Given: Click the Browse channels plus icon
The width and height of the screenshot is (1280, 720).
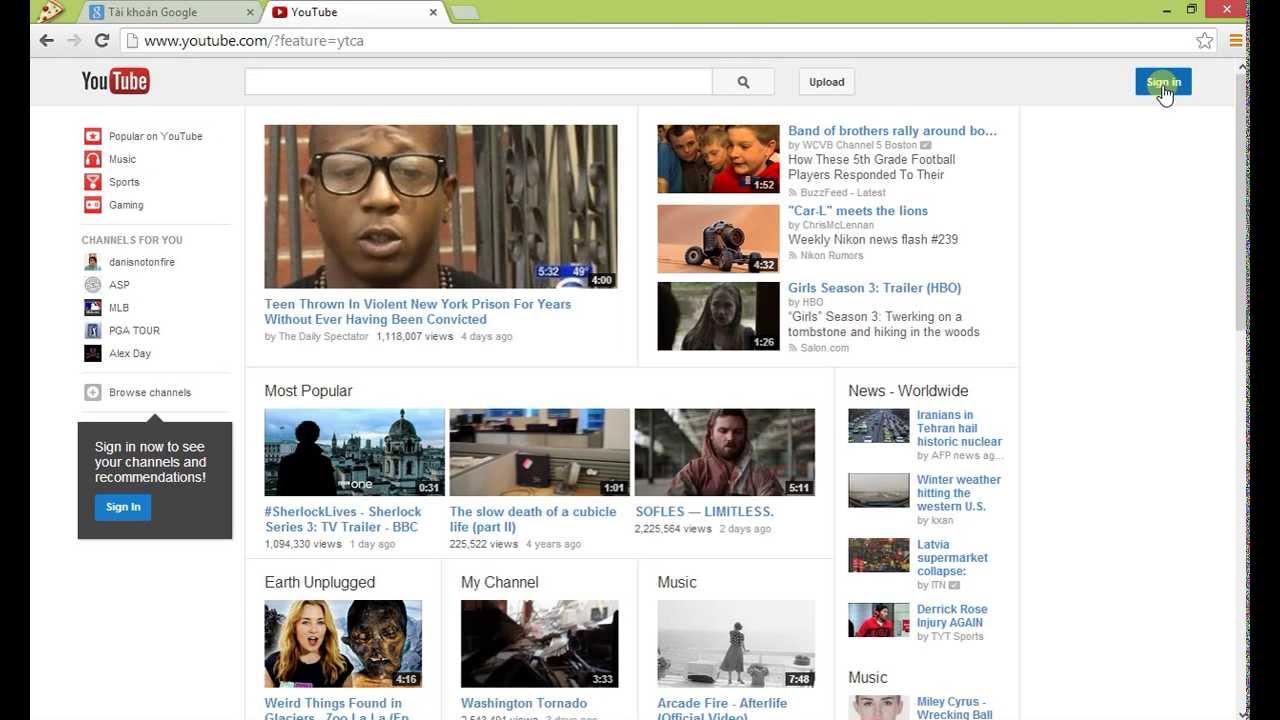Looking at the screenshot, I should [92, 393].
